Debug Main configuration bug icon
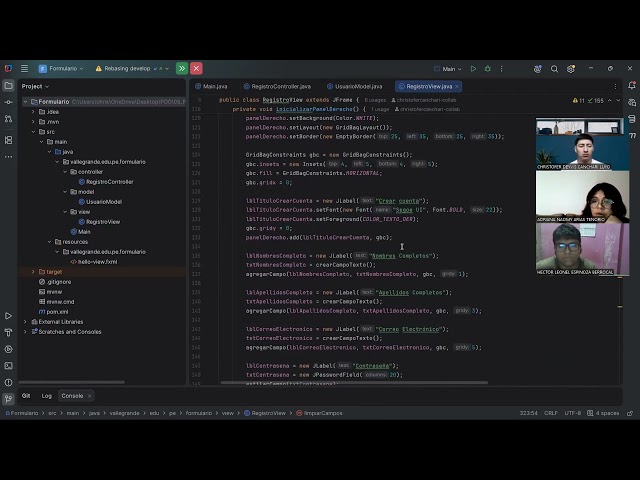The image size is (640, 480). (x=487, y=69)
